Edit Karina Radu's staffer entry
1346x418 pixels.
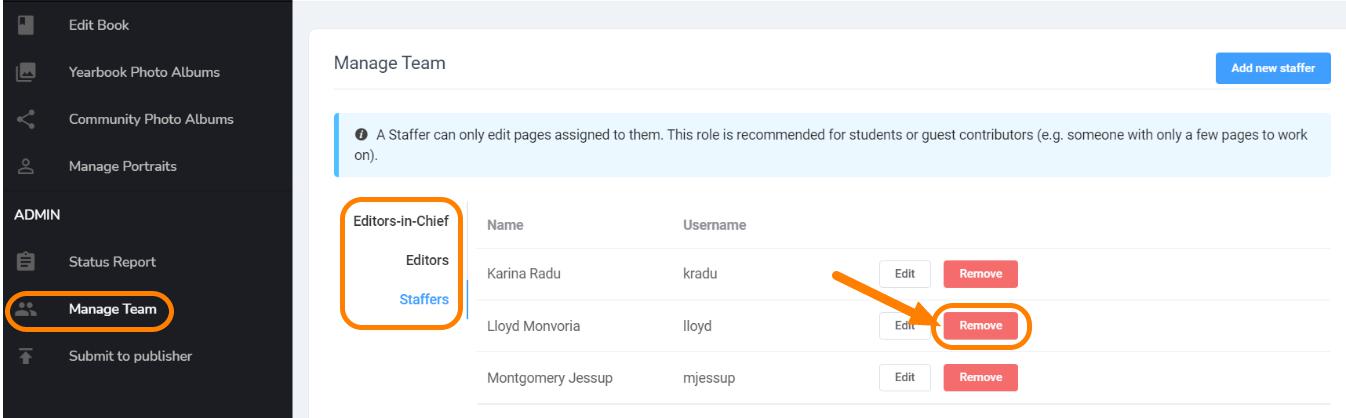click(x=905, y=274)
